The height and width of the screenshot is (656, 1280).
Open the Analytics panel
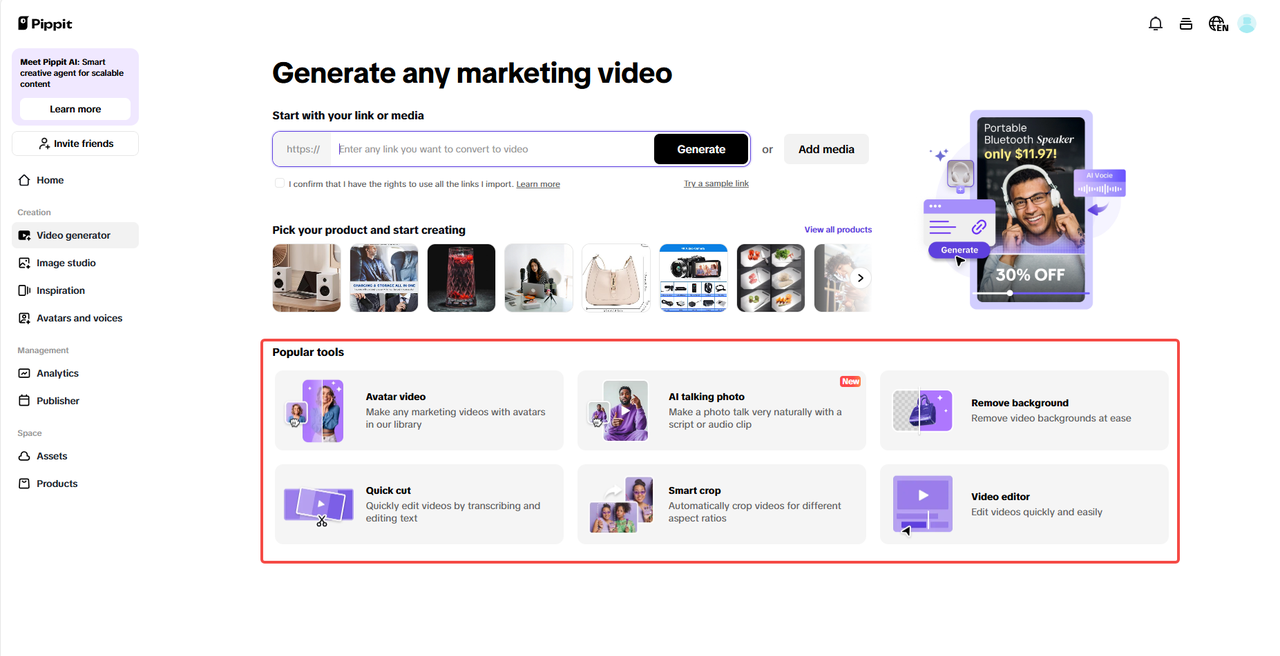[57, 373]
